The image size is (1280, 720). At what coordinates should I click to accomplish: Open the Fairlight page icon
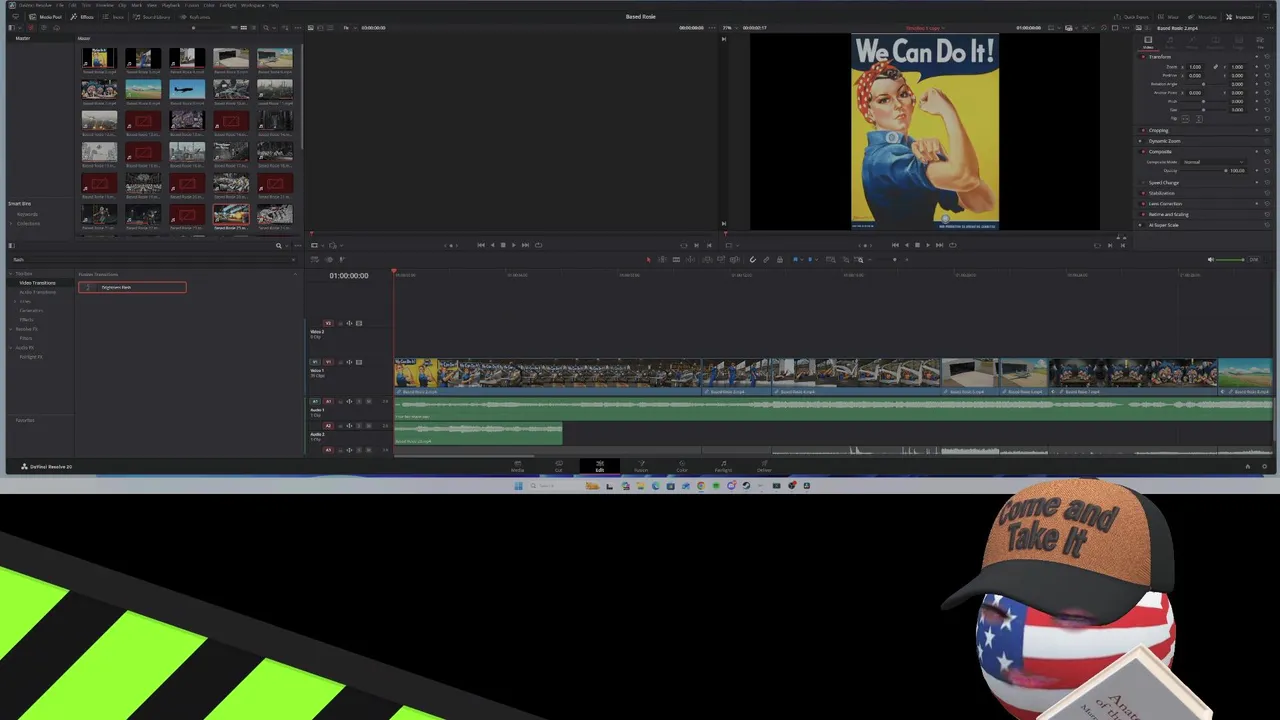(x=723, y=466)
